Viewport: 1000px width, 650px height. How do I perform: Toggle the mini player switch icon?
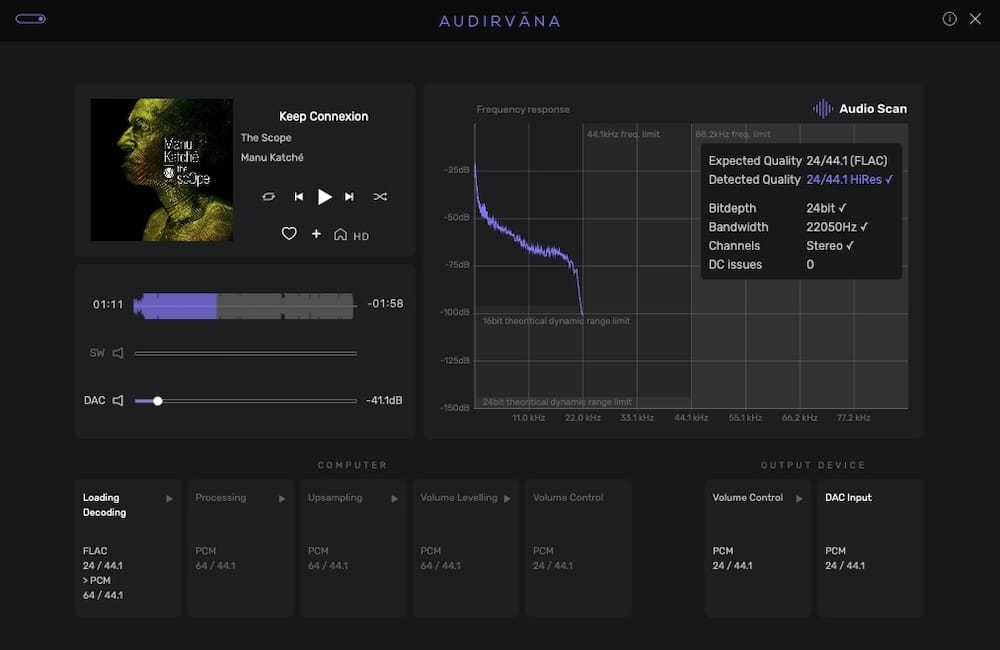click(x=31, y=19)
